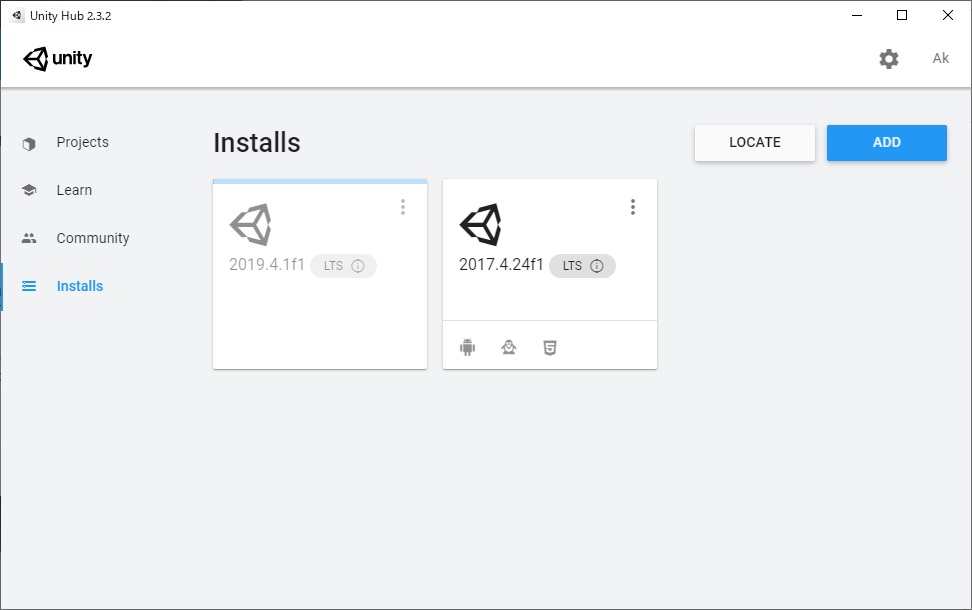Open the options menu for the 2019.4.1f1 install
This screenshot has height=610, width=972.
(403, 207)
